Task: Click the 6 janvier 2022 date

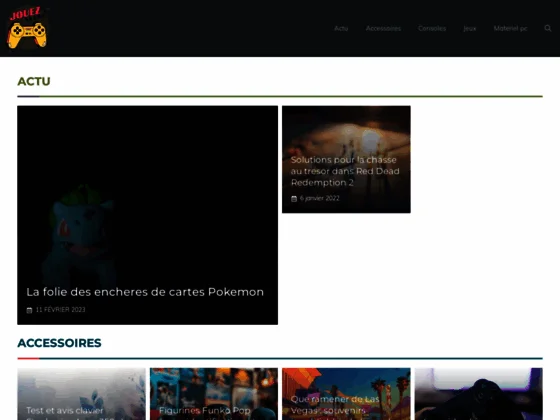Action: (x=320, y=198)
